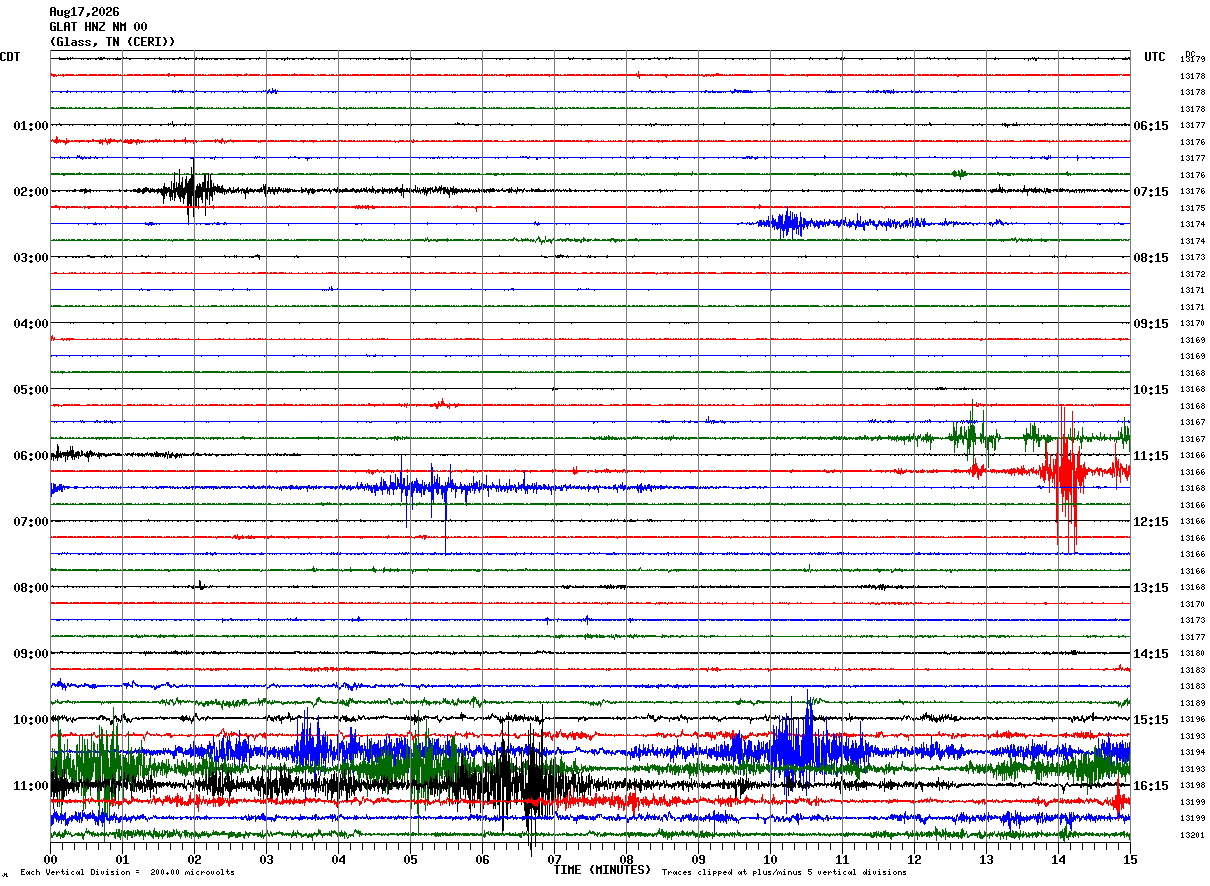Click the Each Vertical Division 200.00 microvolts note
Image resolution: width=1210 pixels, height=886 pixels.
127,873
